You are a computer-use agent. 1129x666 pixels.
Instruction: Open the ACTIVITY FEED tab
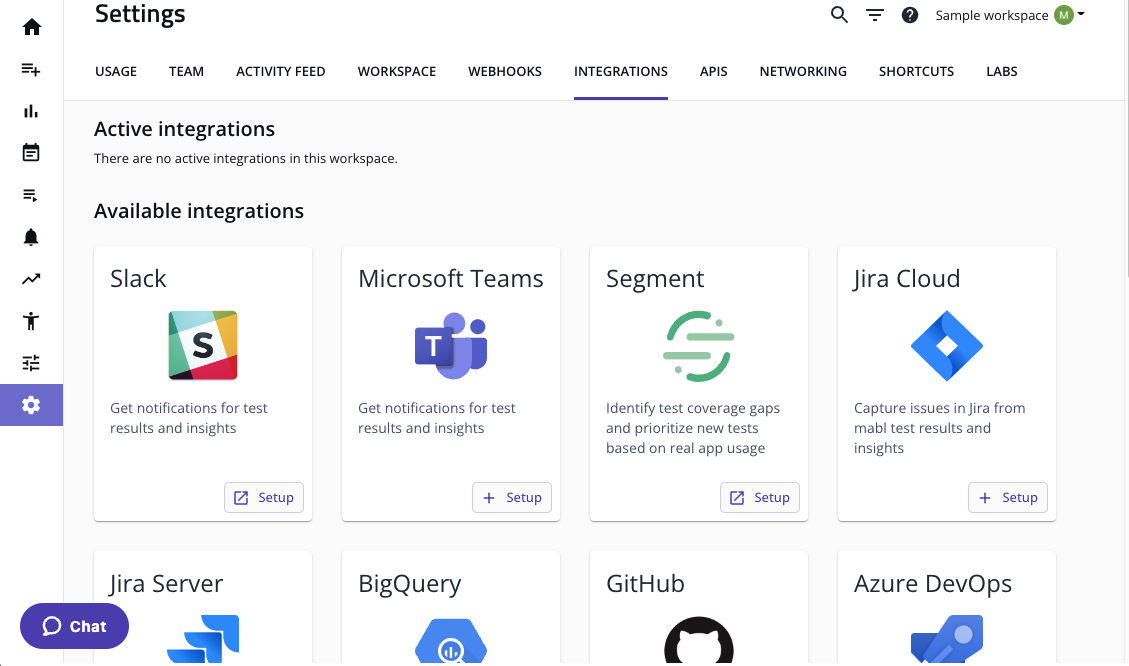point(281,71)
